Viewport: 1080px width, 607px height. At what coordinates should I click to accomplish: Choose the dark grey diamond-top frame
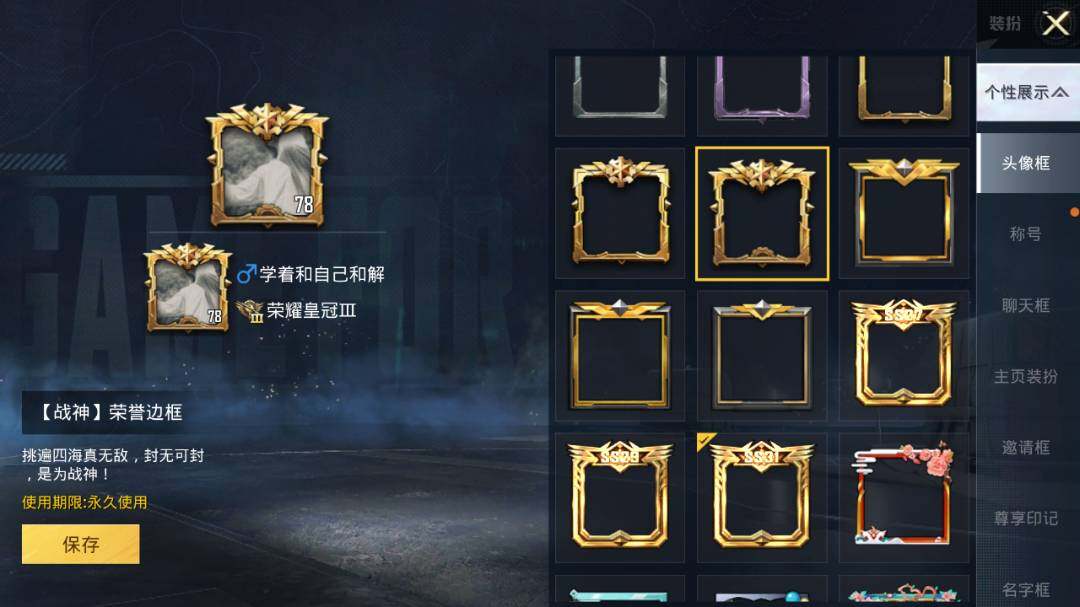pyautogui.click(x=762, y=355)
